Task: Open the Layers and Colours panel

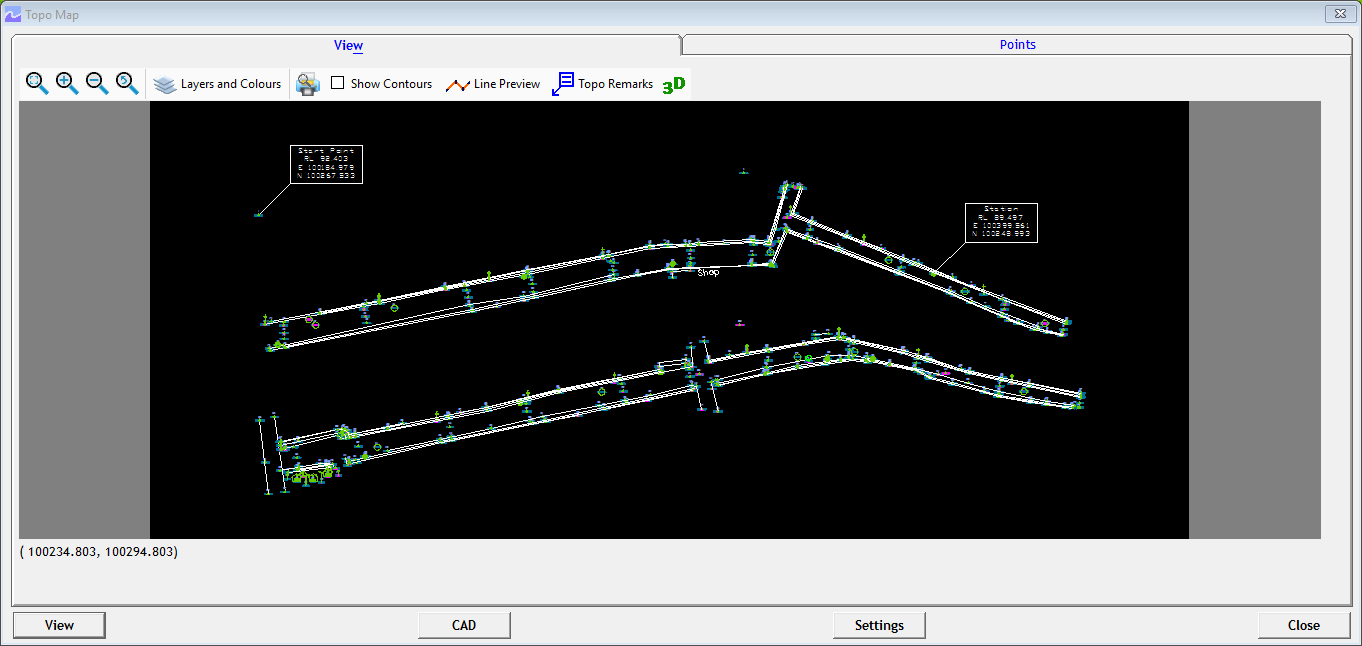Action: (218, 83)
